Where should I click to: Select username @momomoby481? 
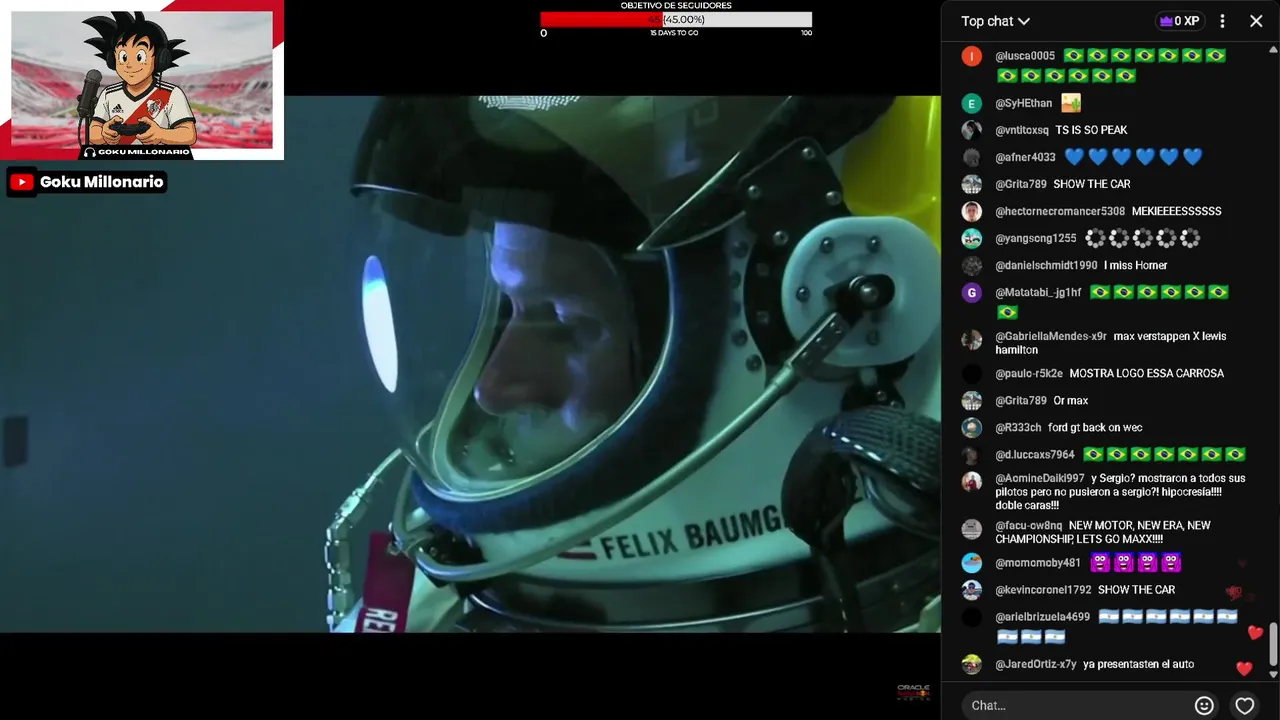click(x=1038, y=563)
